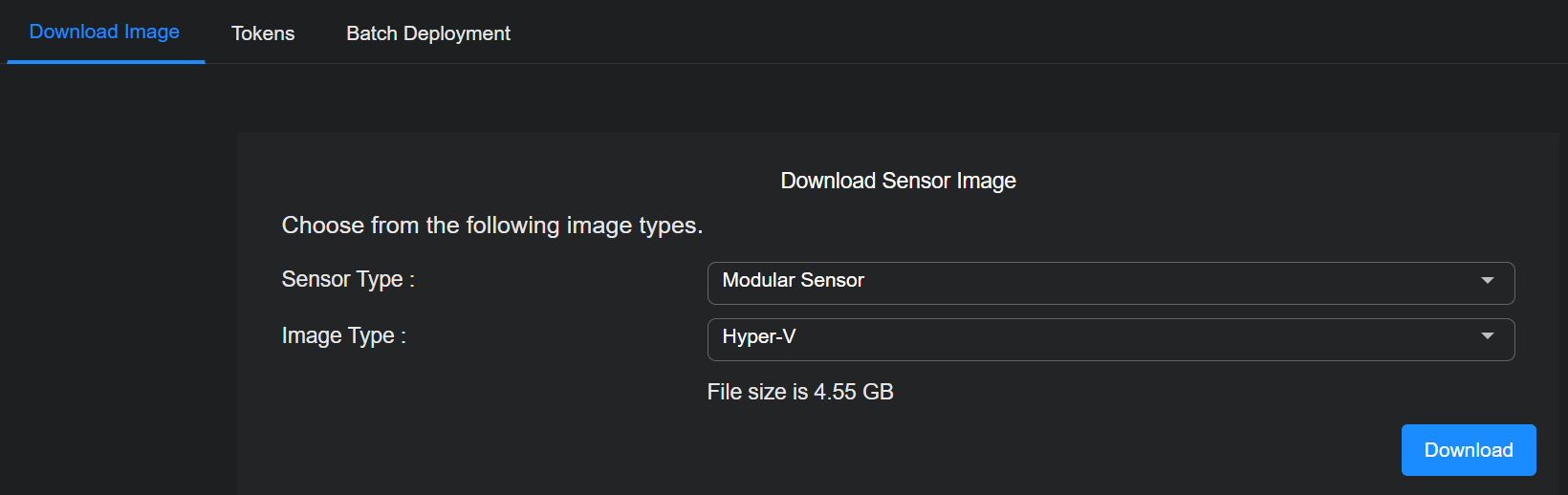The height and width of the screenshot is (495, 1568).
Task: Click the blue underline beneath Download Image tab
Action: [105, 62]
